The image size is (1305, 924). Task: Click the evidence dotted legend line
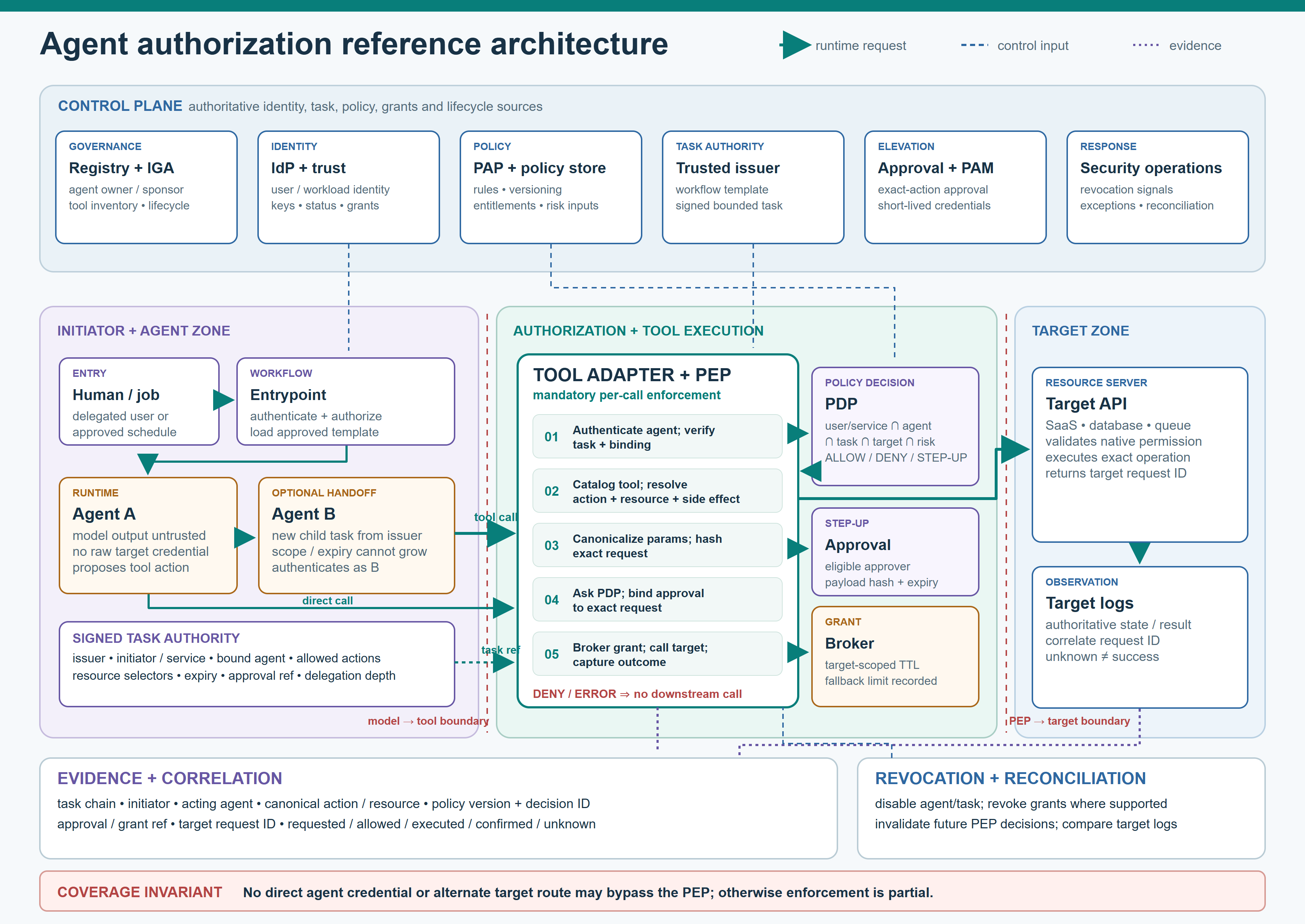click(1145, 45)
